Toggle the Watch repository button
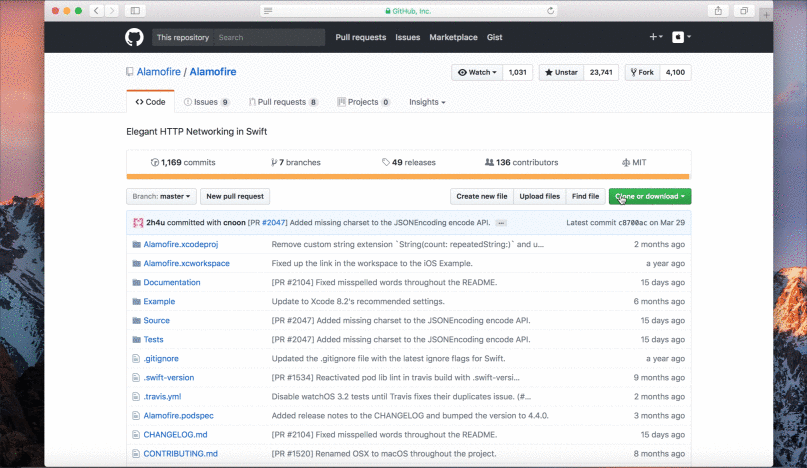The height and width of the screenshot is (468, 807). pyautogui.click(x=477, y=73)
